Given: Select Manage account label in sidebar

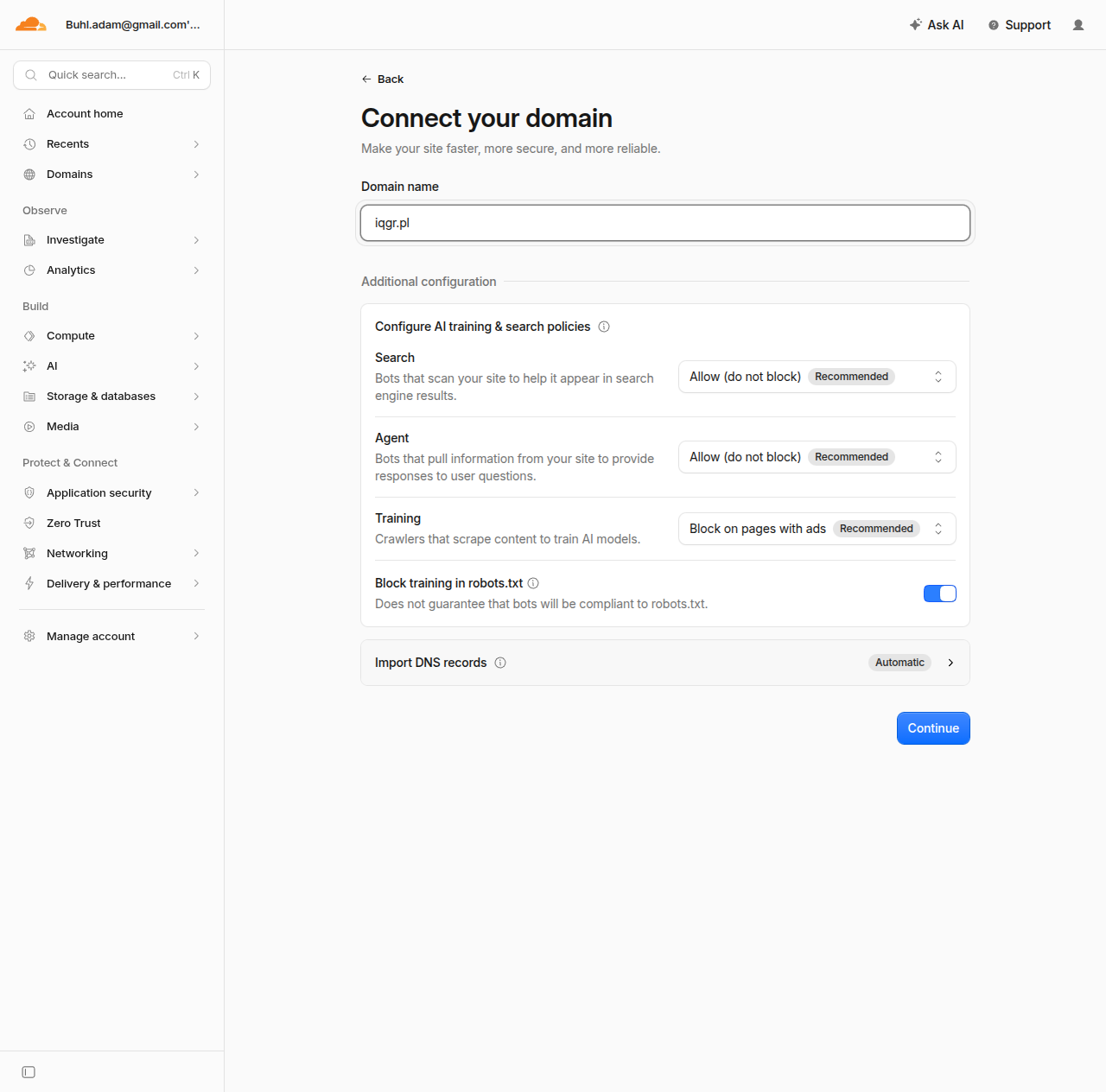Looking at the screenshot, I should click(91, 637).
